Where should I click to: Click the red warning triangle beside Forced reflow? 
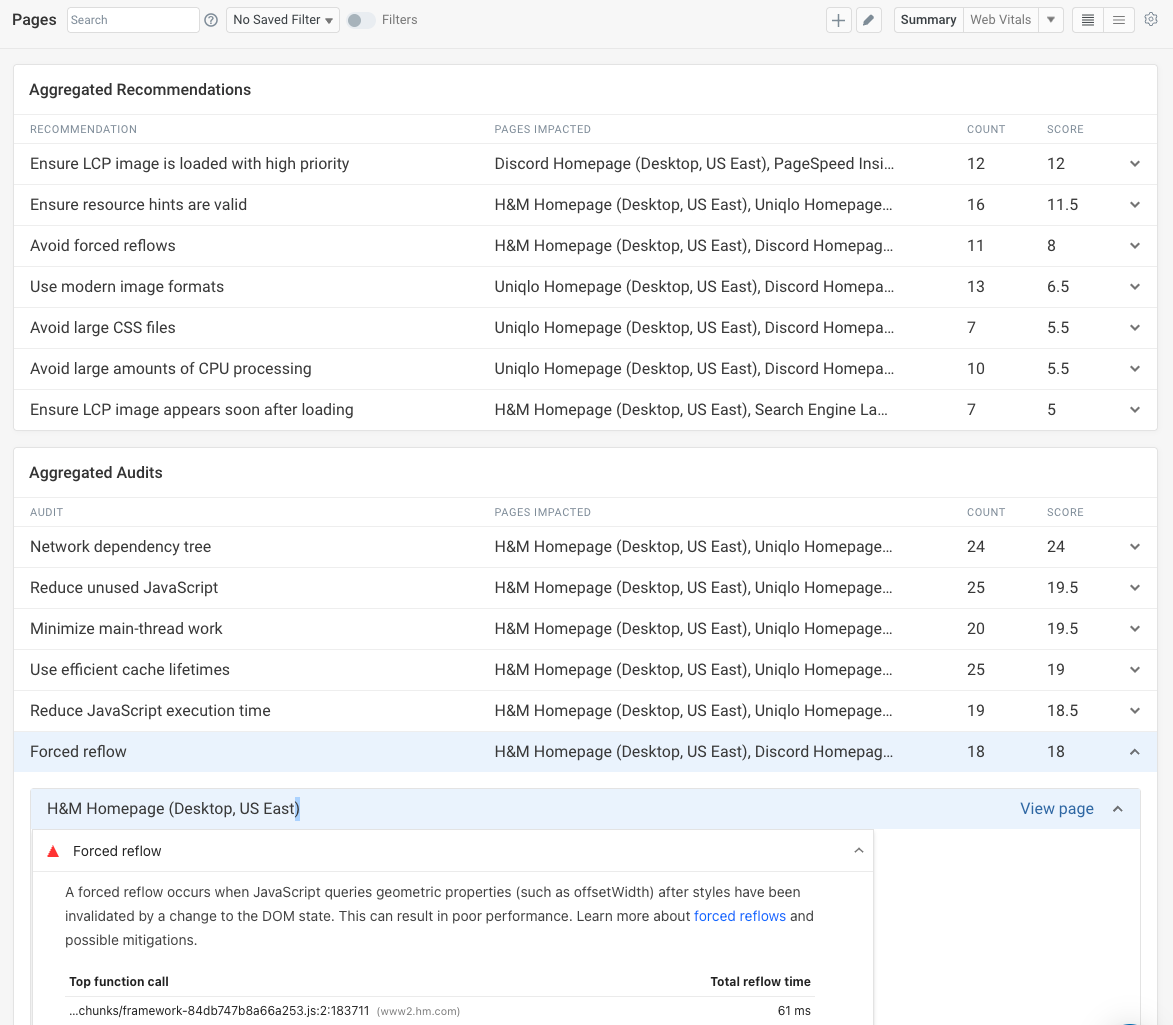[x=54, y=851]
